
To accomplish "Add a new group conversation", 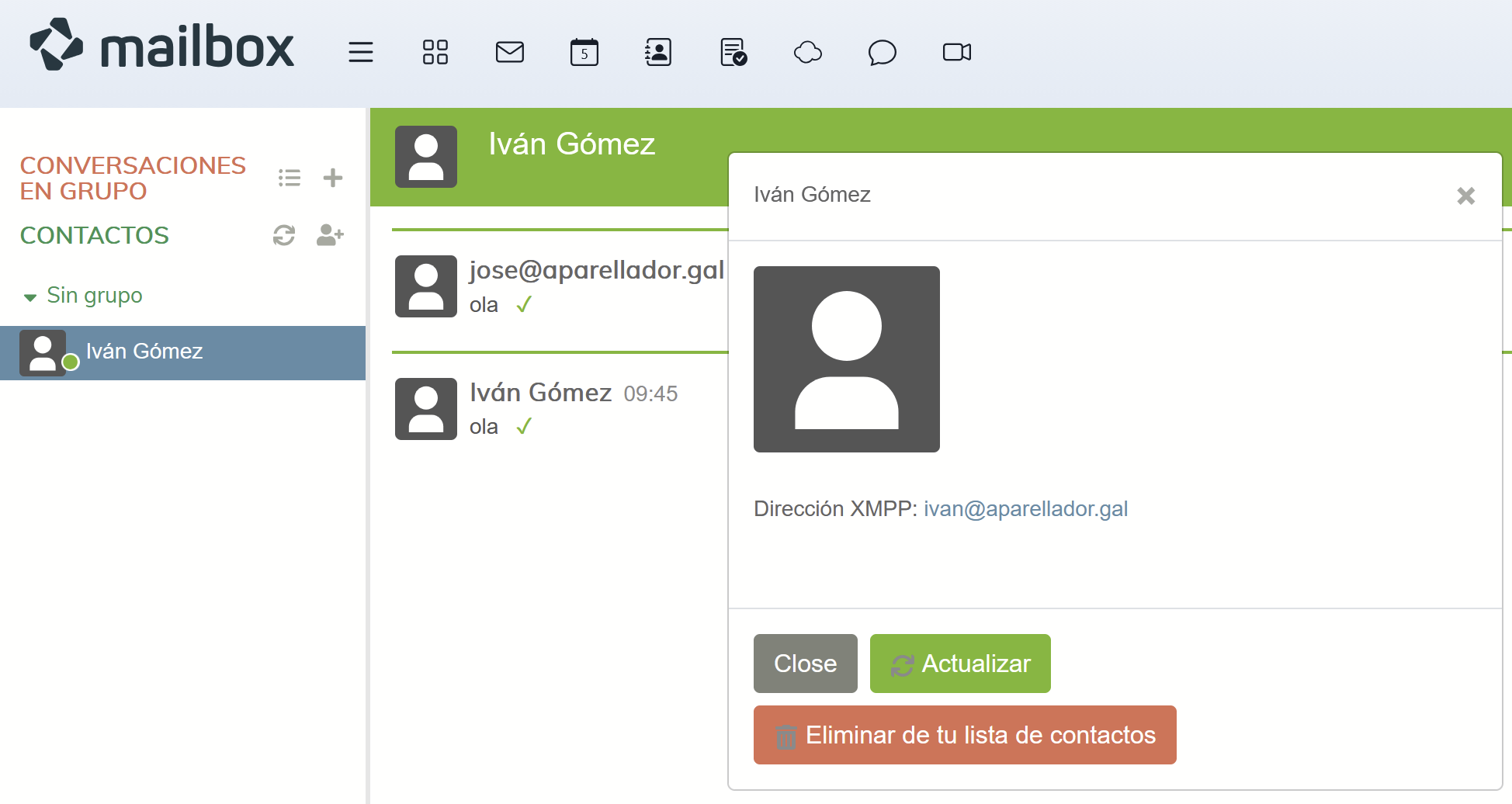I will tap(333, 178).
